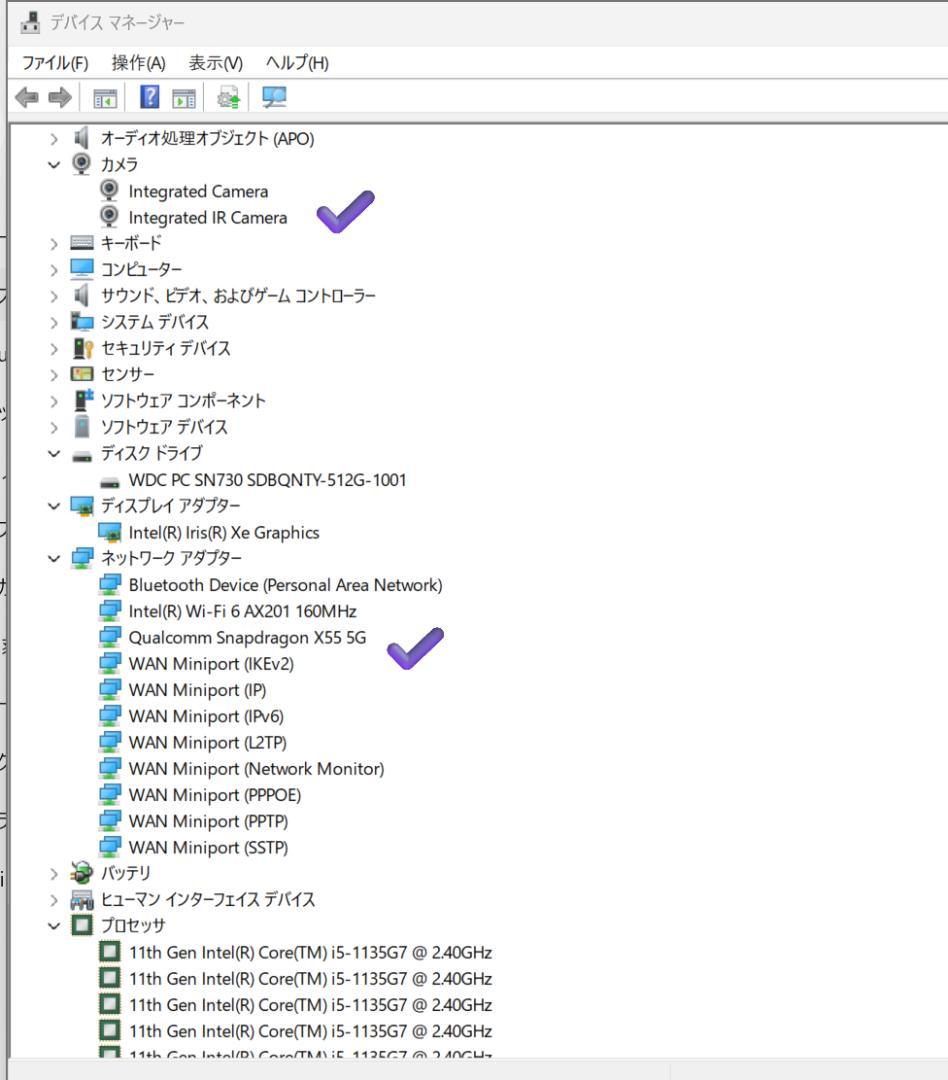Select Intel(R) Iris(R) Xe Graphics

click(224, 532)
